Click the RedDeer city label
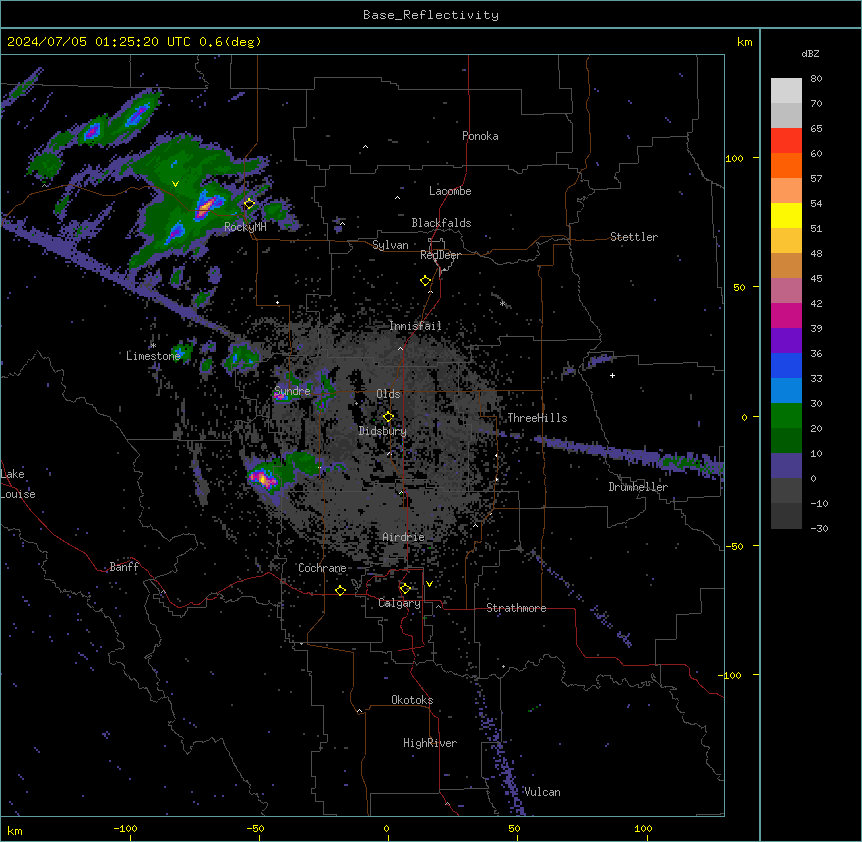 click(440, 255)
